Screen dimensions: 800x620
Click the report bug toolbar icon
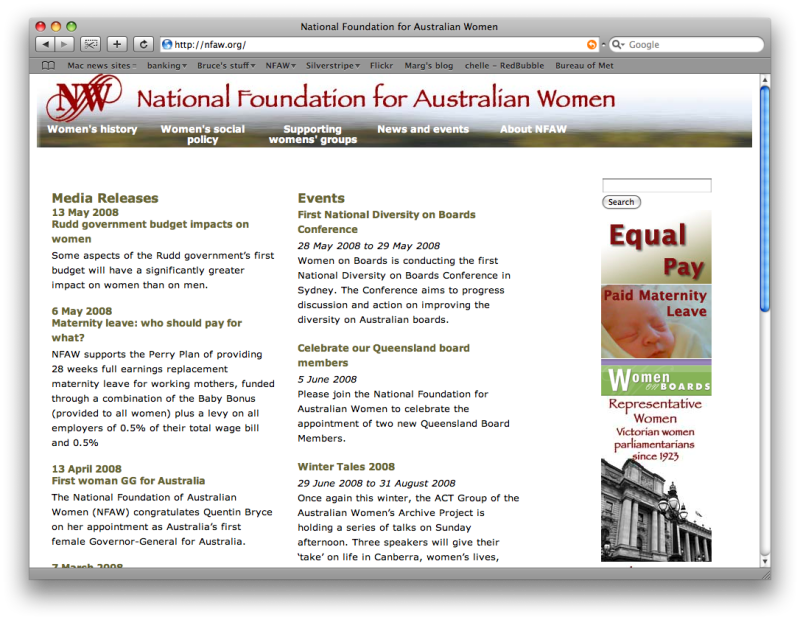click(90, 44)
